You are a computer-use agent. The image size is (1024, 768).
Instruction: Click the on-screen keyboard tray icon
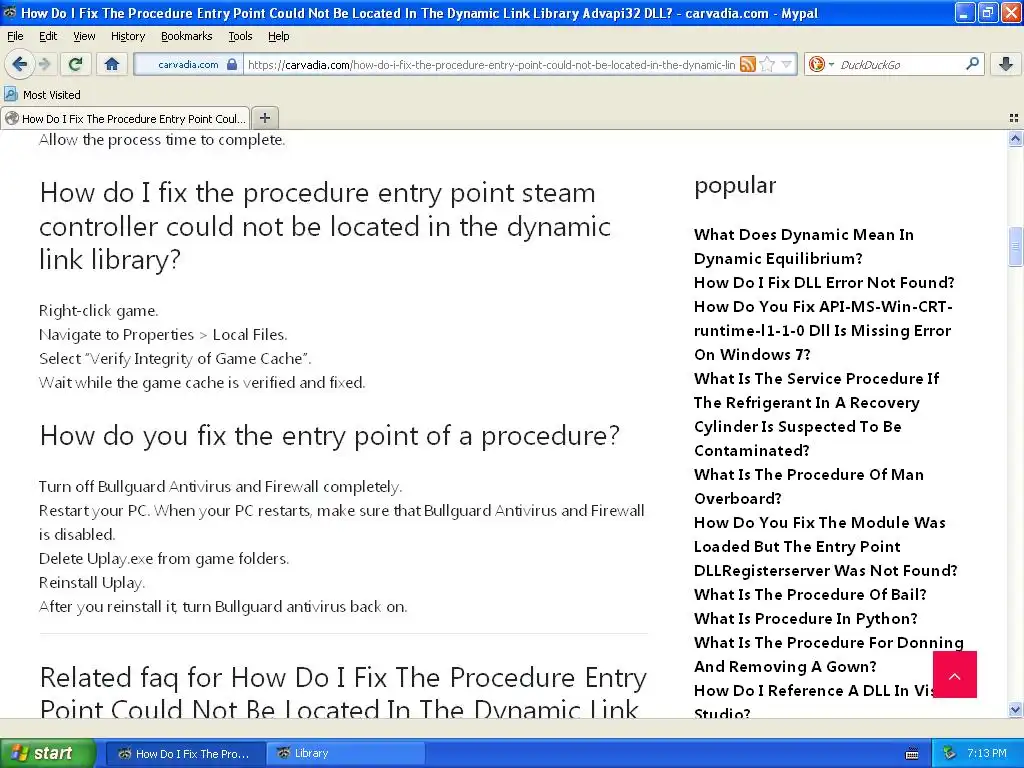click(x=912, y=754)
